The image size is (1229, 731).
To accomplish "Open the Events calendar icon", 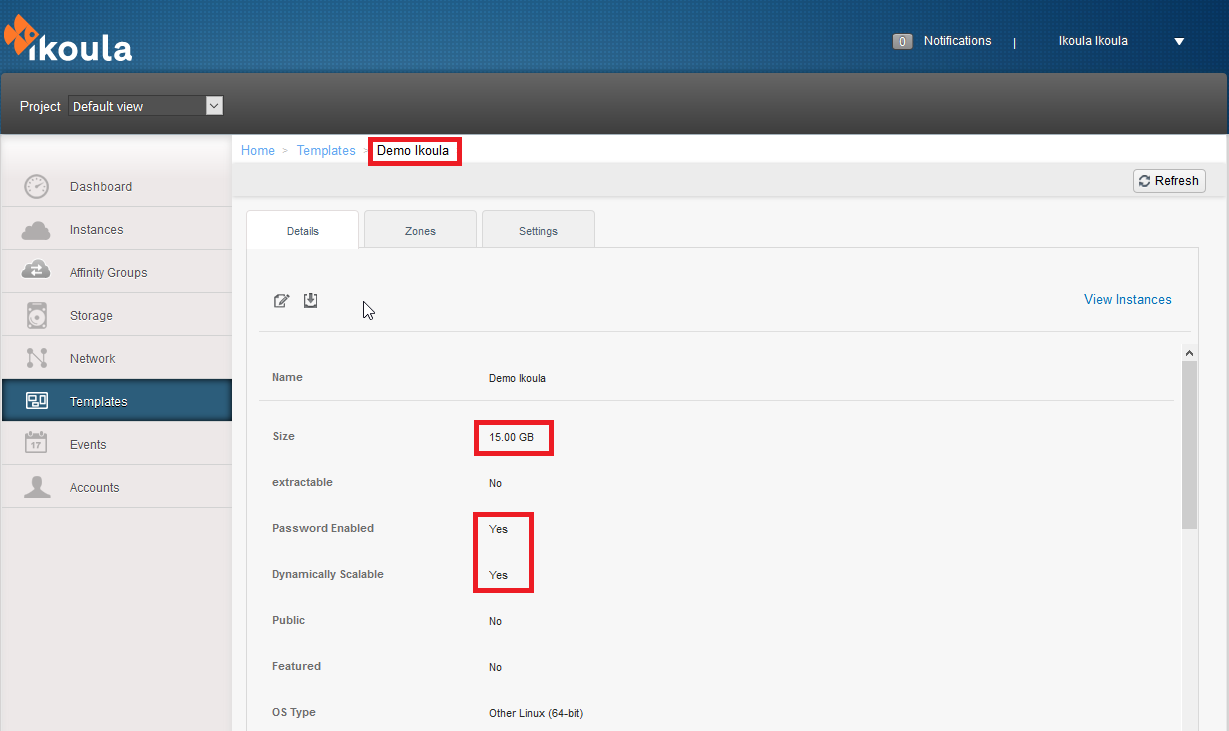I will (x=36, y=444).
